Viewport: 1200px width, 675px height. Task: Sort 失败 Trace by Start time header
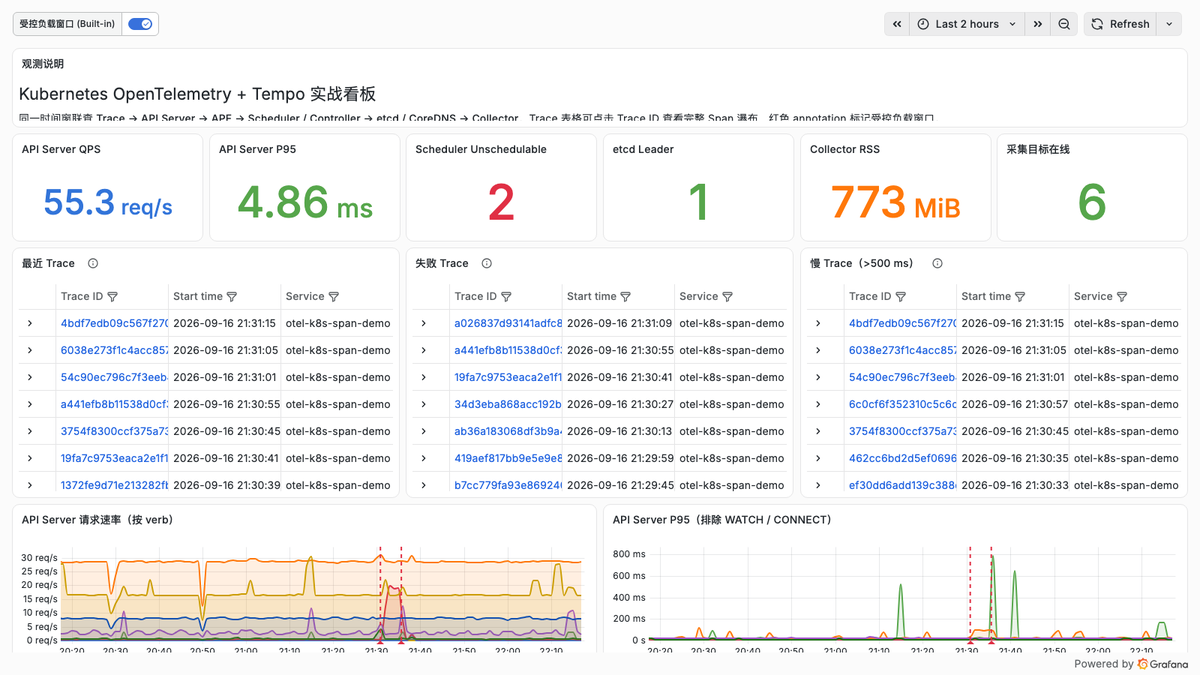click(x=592, y=297)
